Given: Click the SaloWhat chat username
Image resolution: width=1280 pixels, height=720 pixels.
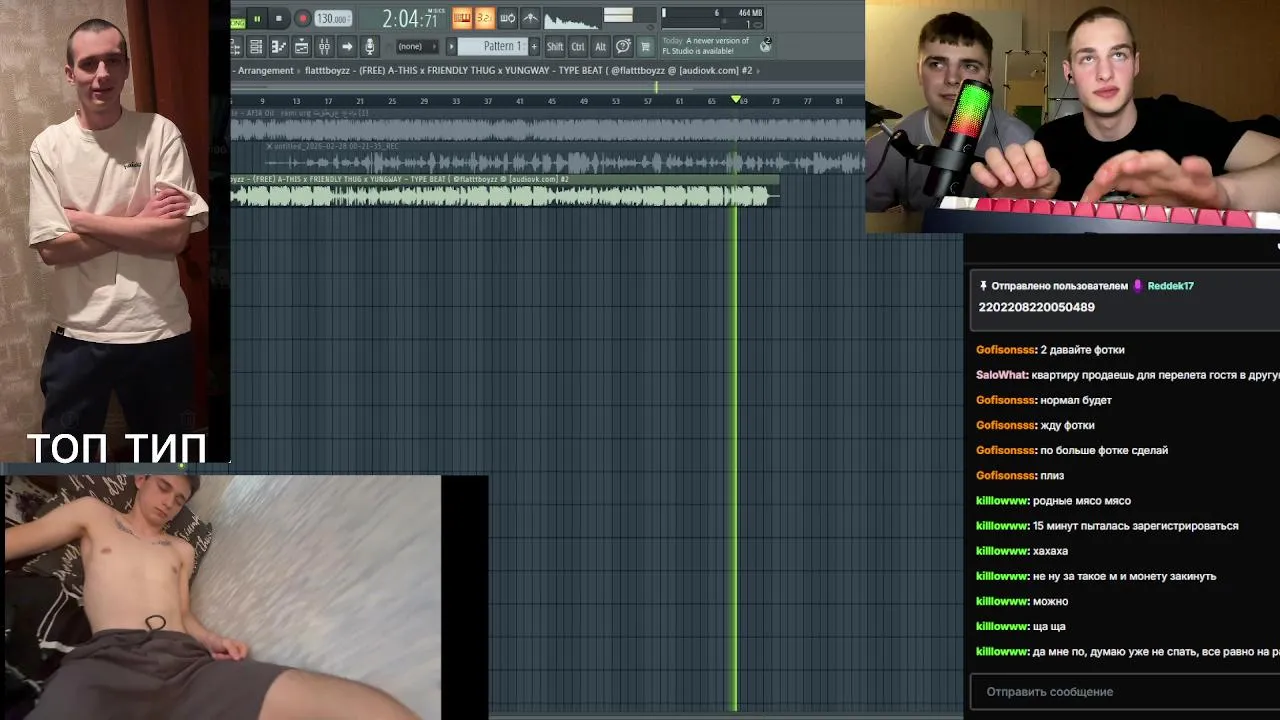Looking at the screenshot, I should (x=1002, y=375).
